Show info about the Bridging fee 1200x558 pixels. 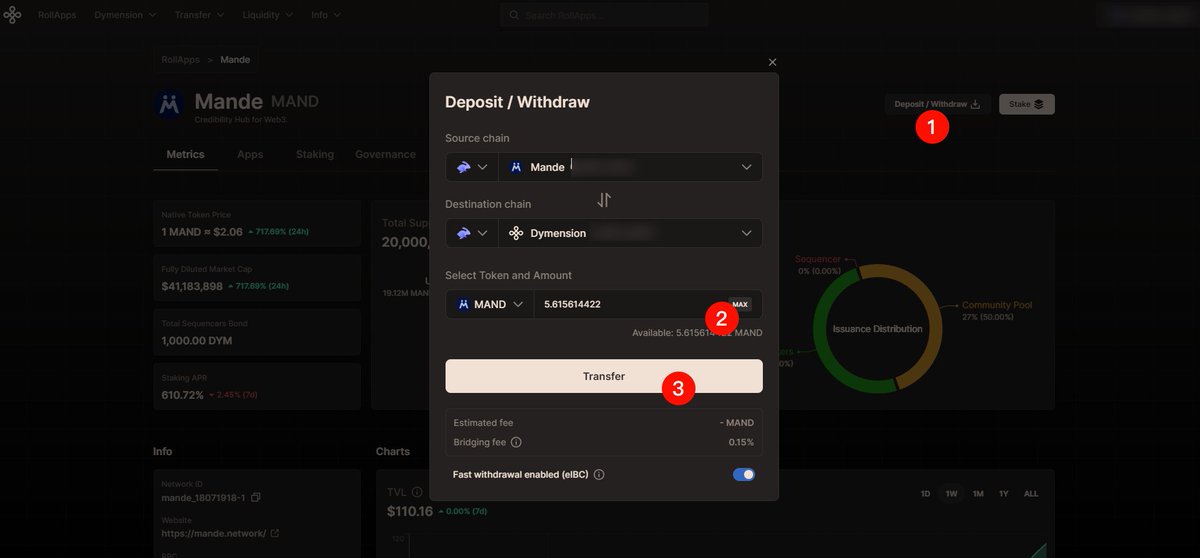click(516, 442)
